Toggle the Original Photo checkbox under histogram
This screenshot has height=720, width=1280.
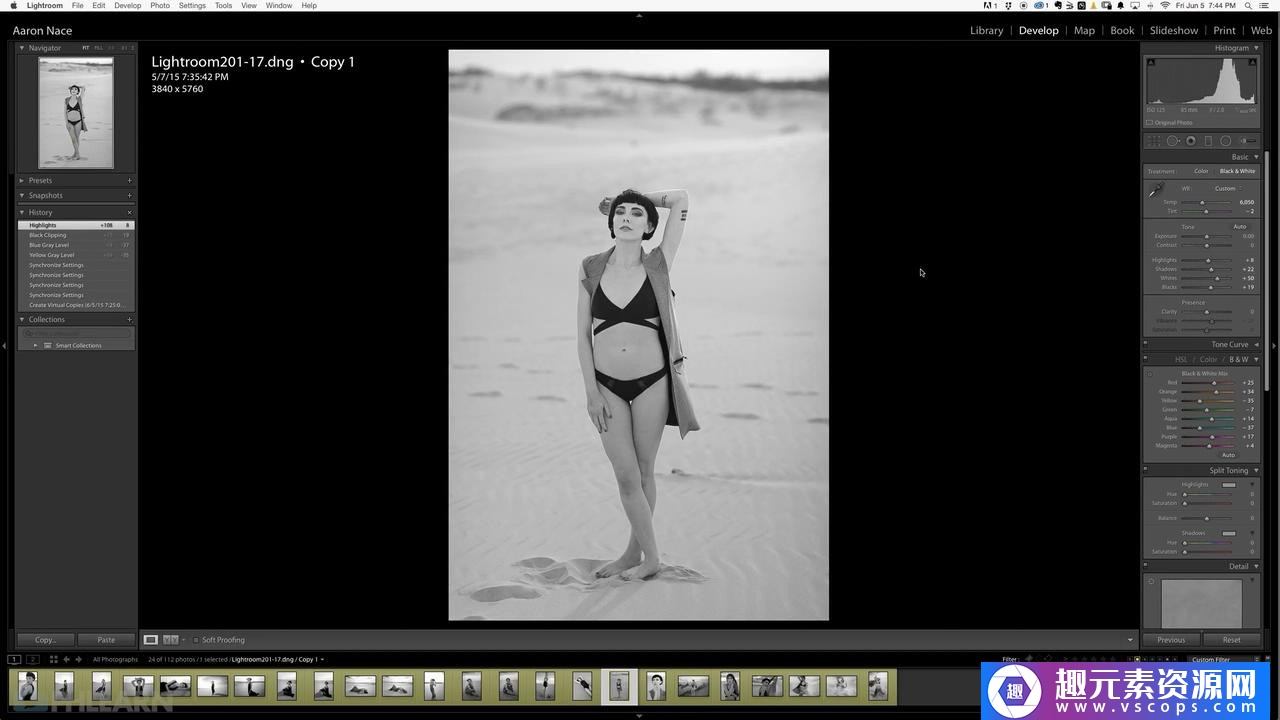pyautogui.click(x=1150, y=123)
